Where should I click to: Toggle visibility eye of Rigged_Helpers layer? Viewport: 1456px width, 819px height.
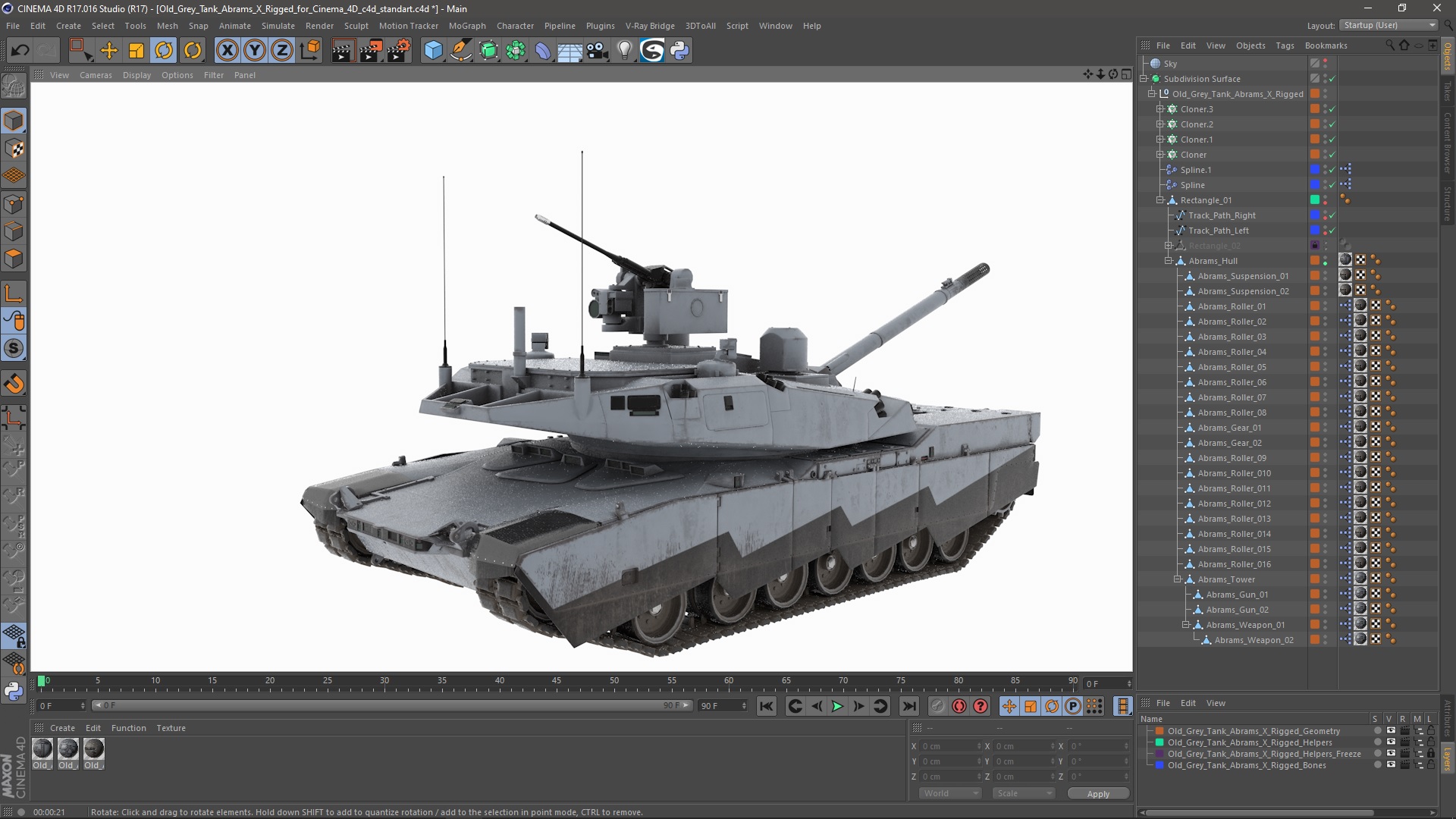tap(1391, 742)
